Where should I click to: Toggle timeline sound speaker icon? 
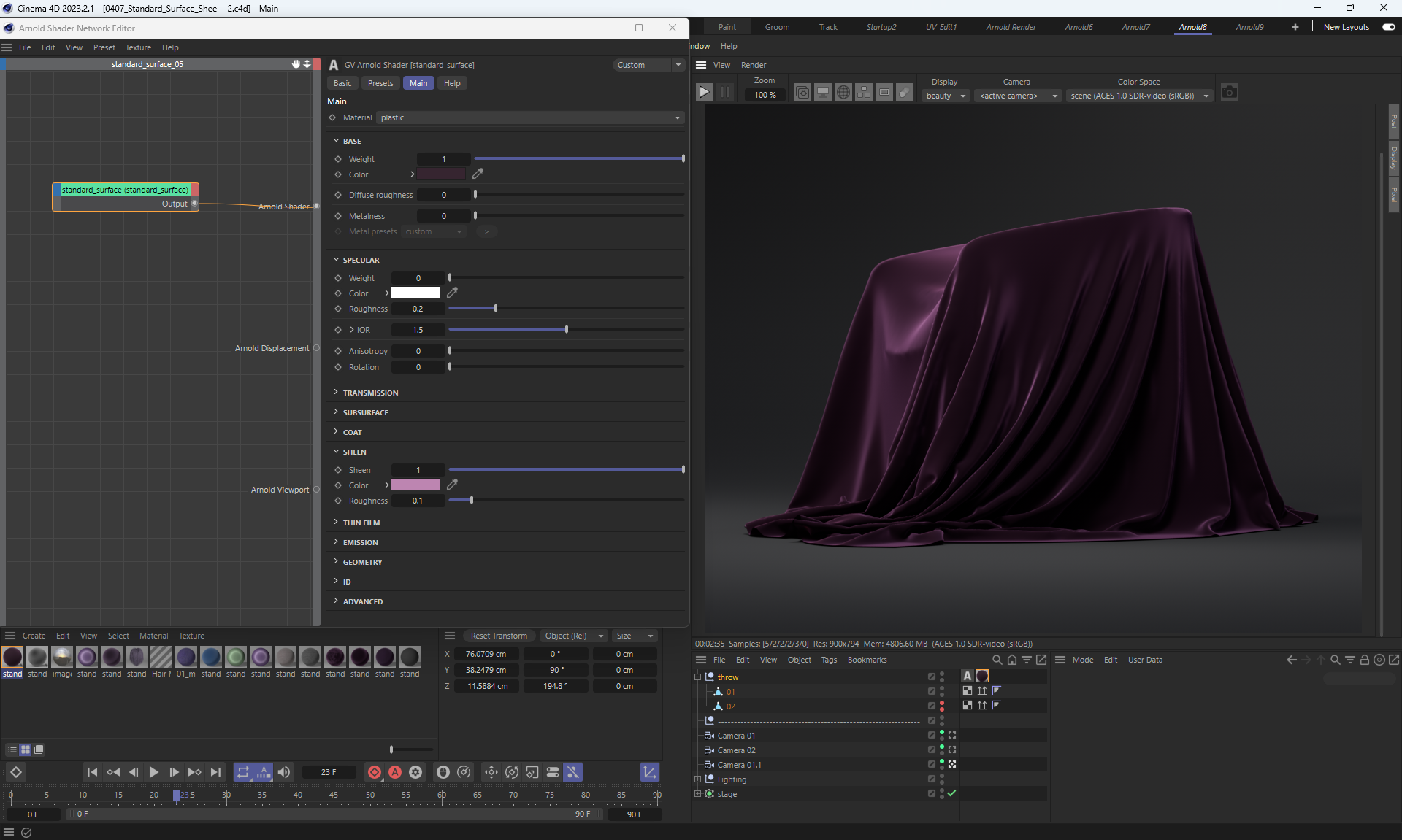(284, 772)
